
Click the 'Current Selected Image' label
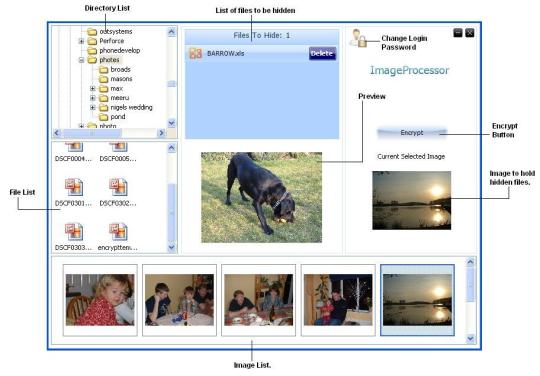pyautogui.click(x=411, y=157)
